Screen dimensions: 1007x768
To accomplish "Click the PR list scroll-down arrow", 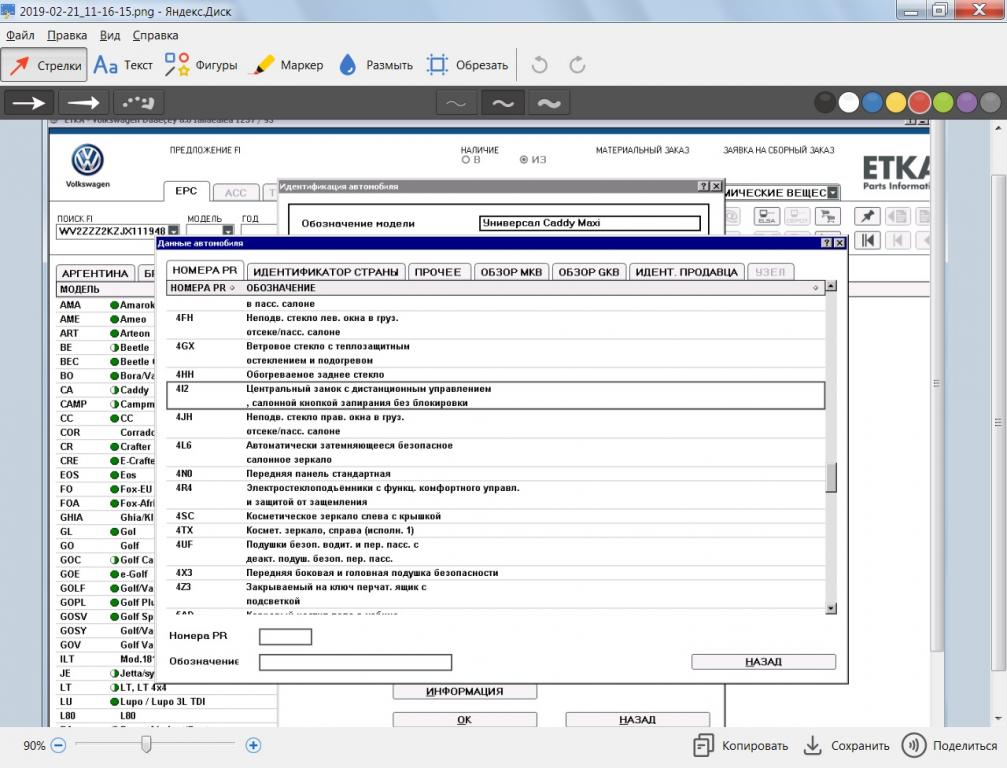I will pos(831,608).
